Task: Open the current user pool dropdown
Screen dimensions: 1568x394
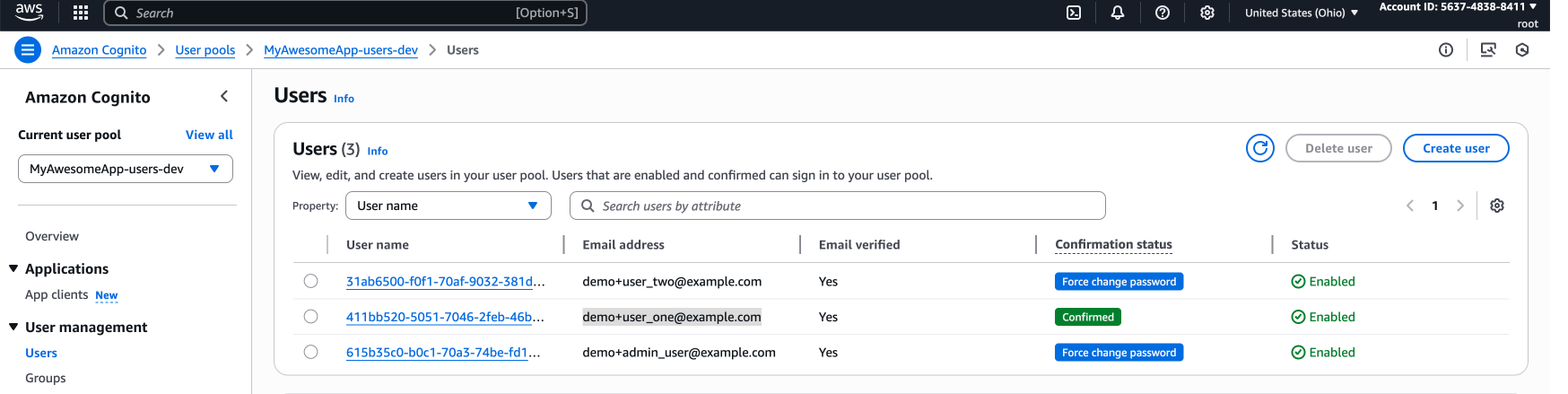Action: tap(126, 169)
